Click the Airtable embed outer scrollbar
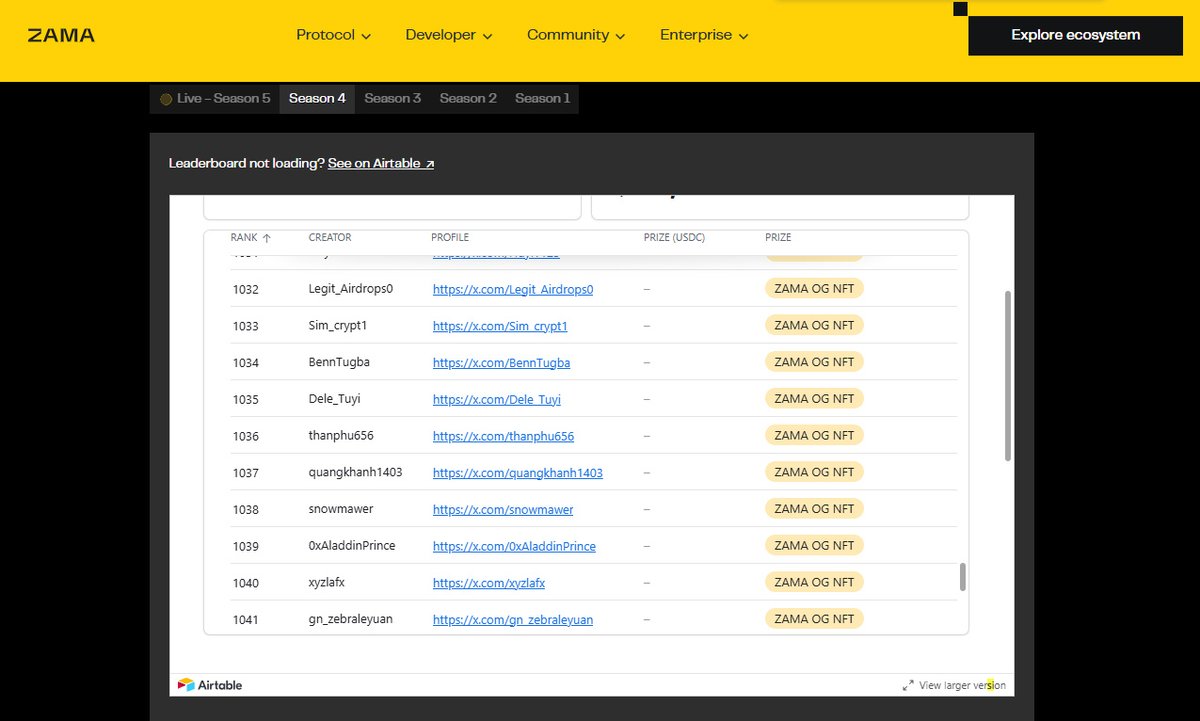This screenshot has height=721, width=1200. pos(1007,376)
